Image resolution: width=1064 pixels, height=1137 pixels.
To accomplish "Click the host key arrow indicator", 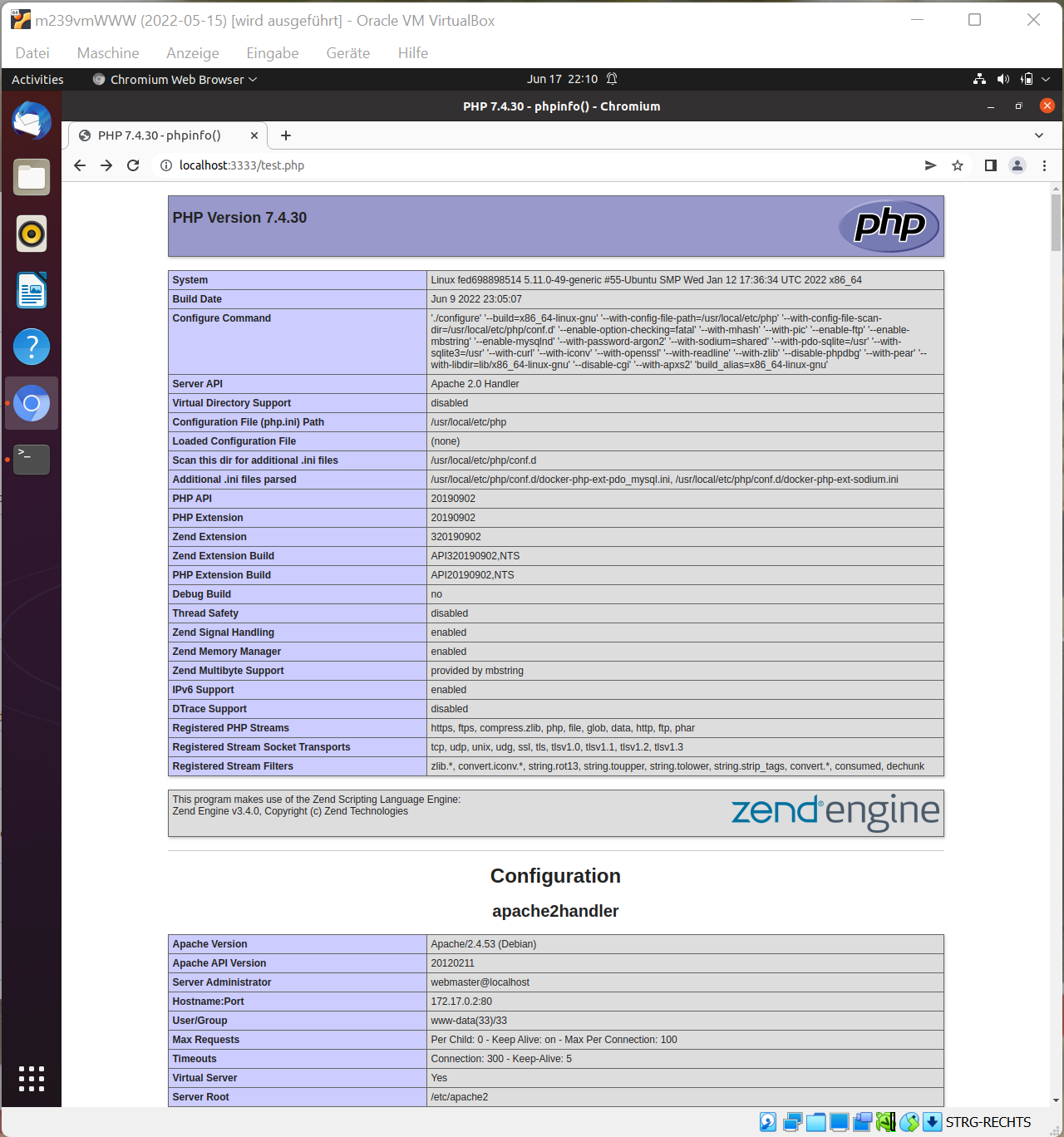I will [933, 1122].
